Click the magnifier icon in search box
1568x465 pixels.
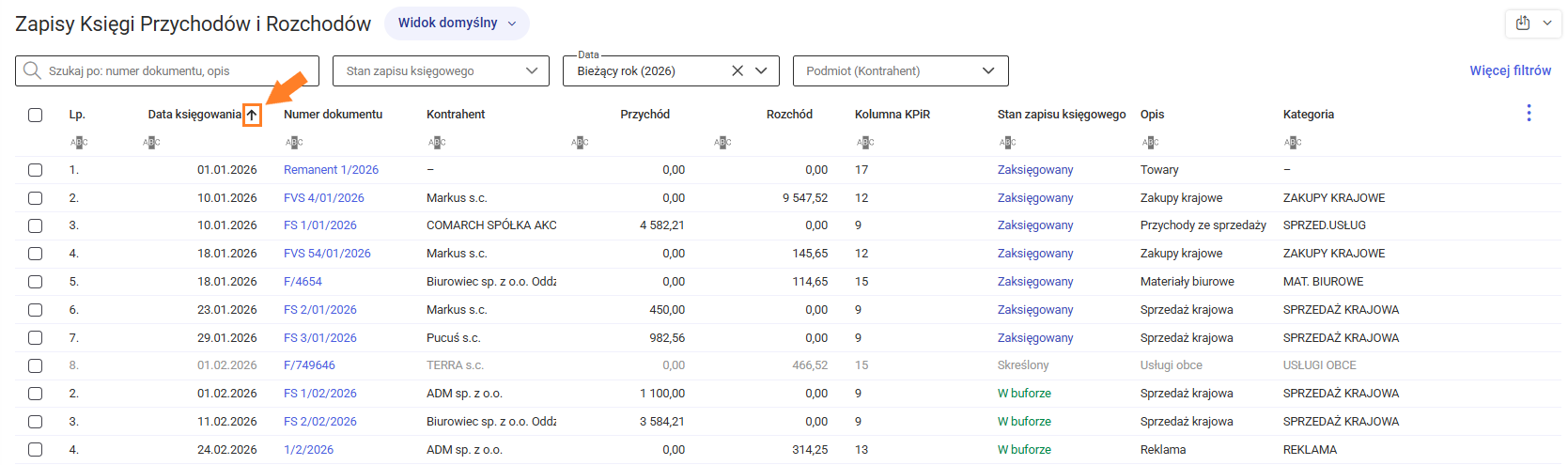point(32,70)
